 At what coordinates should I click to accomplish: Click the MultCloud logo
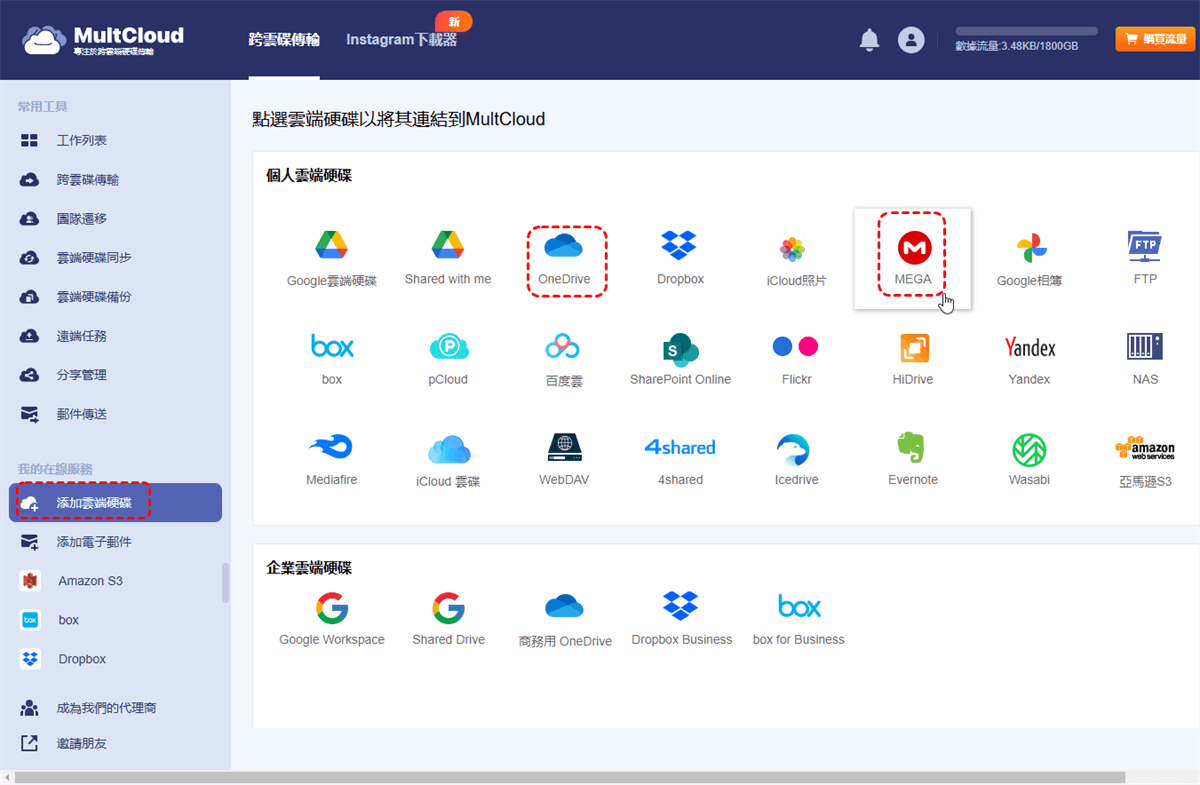pyautogui.click(x=104, y=40)
